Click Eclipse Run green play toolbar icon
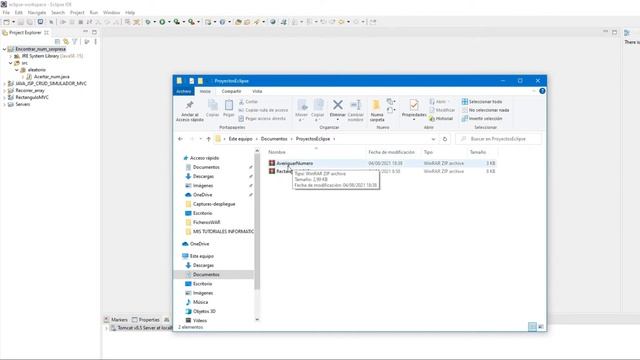Screen dimensions: 640x360 (x=162, y=22)
